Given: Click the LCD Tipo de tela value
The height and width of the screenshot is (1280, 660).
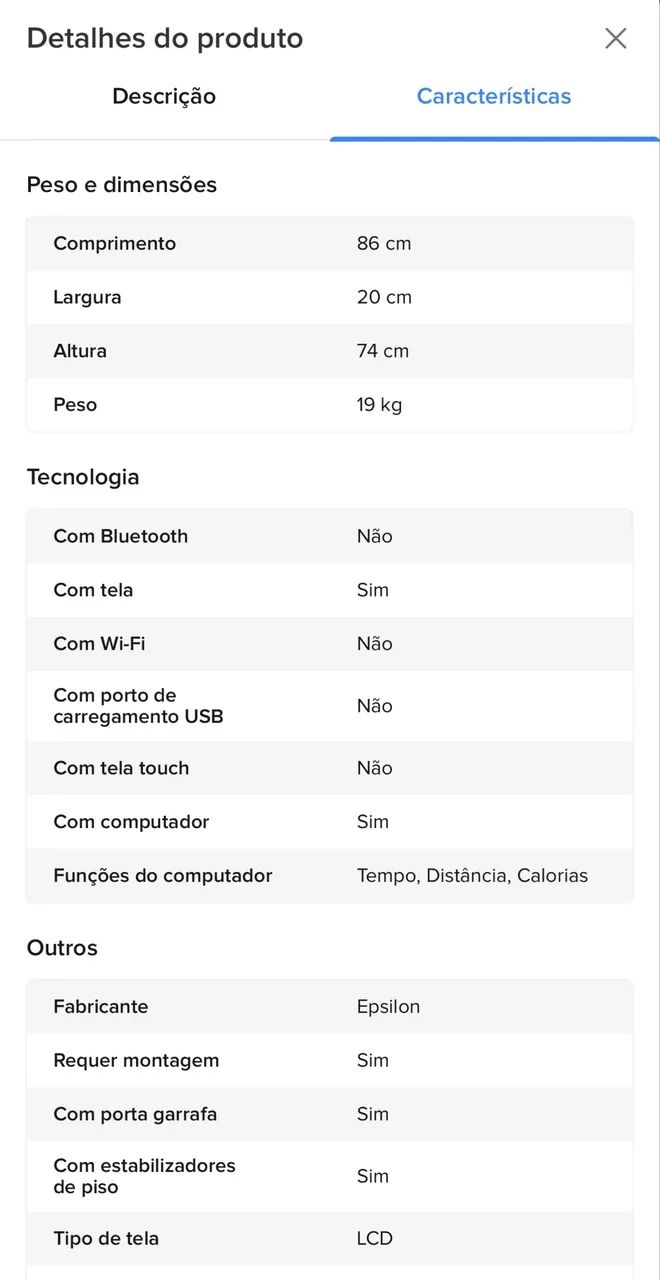Looking at the screenshot, I should tap(375, 1238).
